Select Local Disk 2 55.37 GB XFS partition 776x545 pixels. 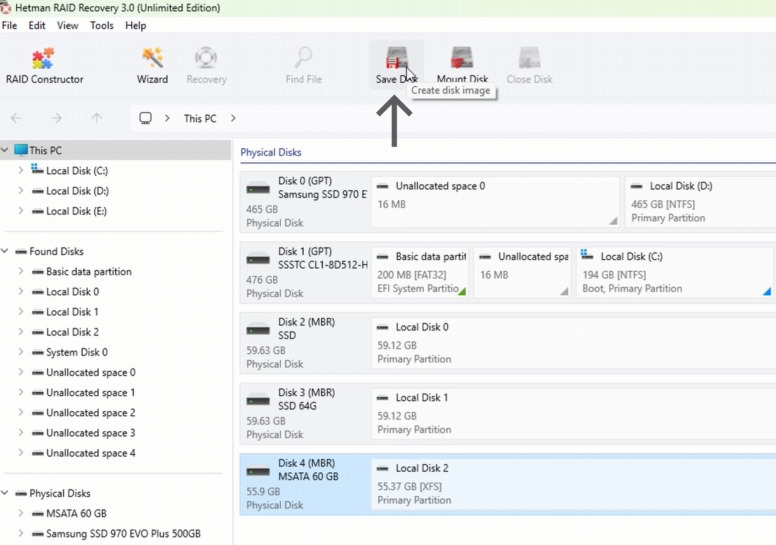pyautogui.click(x=574, y=484)
